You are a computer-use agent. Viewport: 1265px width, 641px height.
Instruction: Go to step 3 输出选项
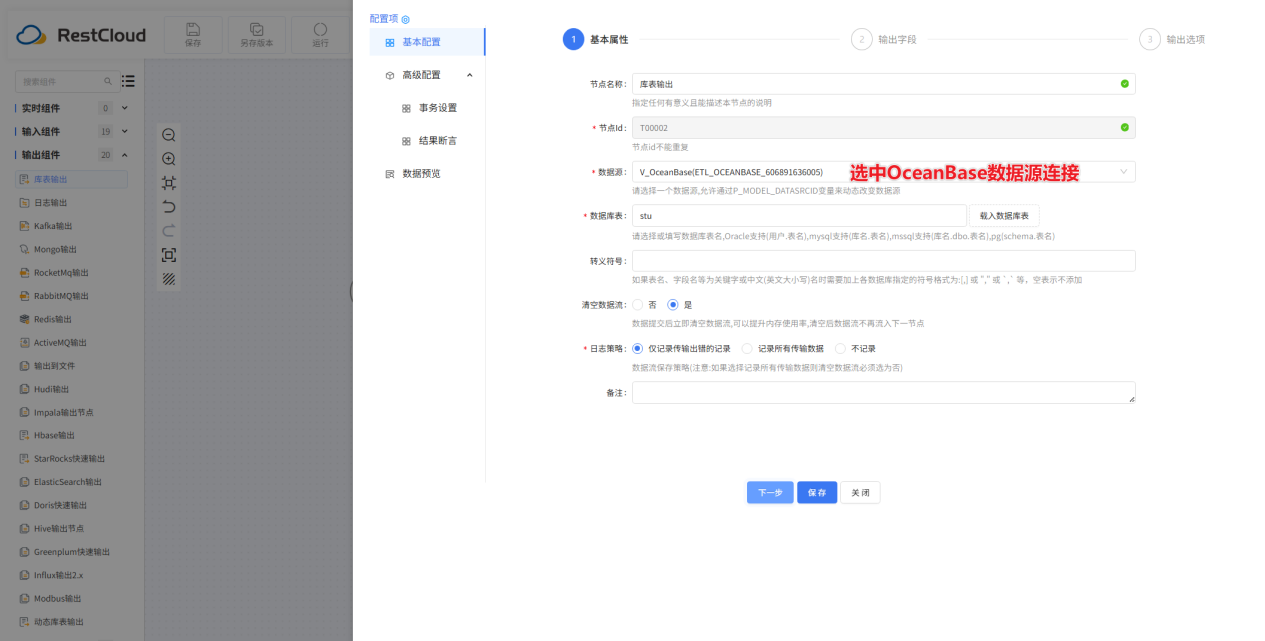[1172, 39]
